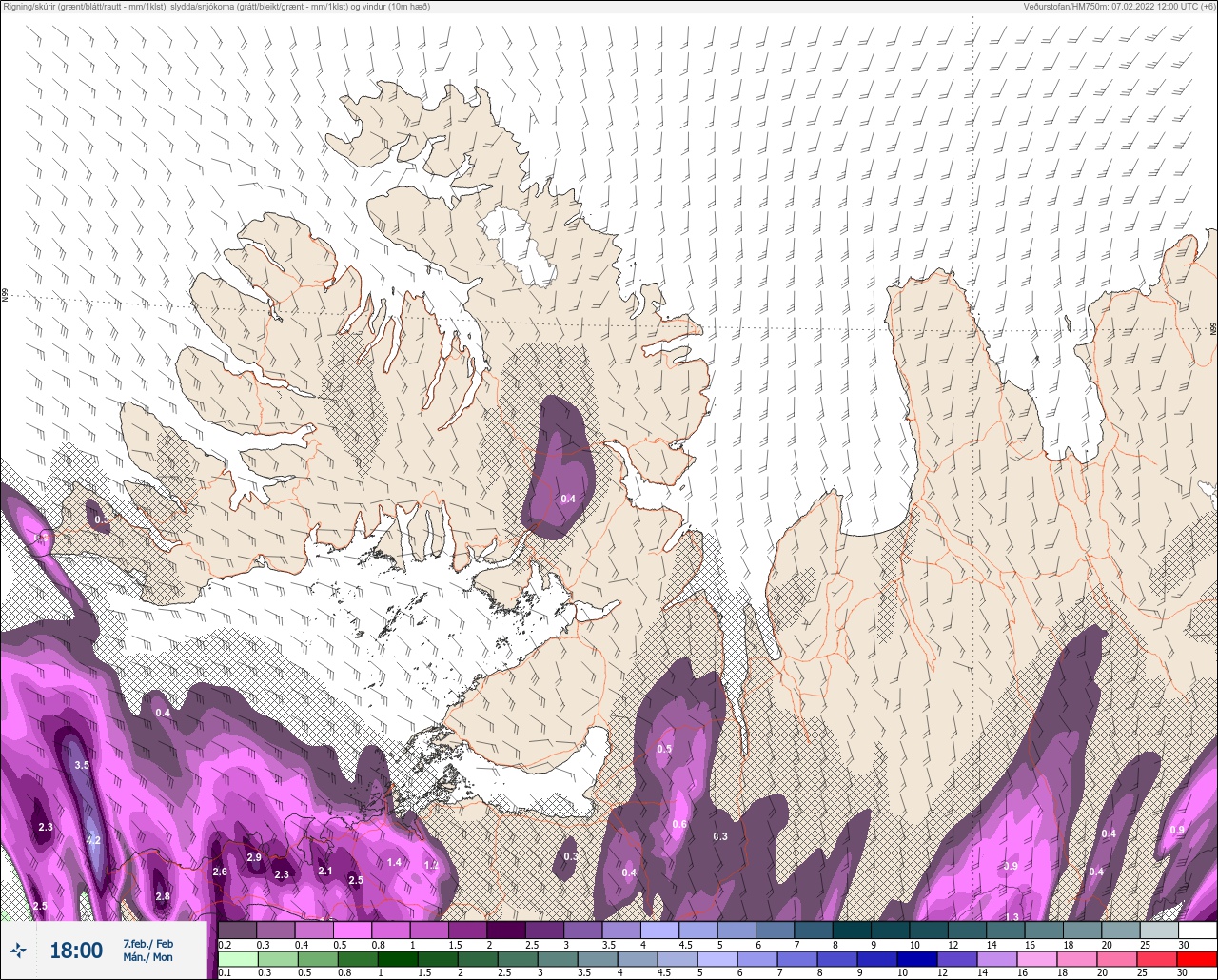Select the upper legend swatch above 4.5
Image resolution: width=1218 pixels, height=980 pixels.
point(697,930)
